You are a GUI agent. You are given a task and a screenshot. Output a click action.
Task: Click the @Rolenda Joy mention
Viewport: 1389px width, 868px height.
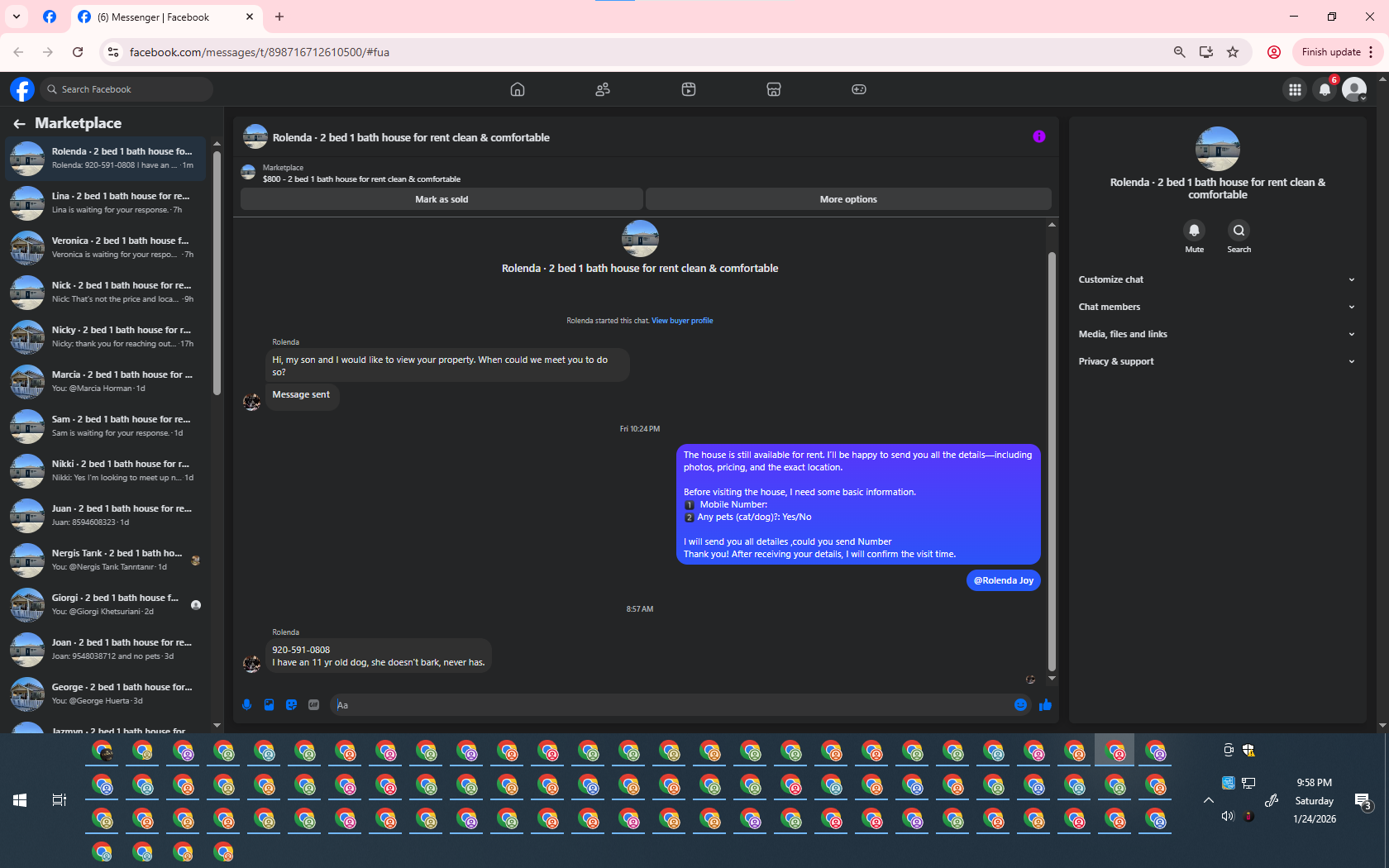pos(1003,580)
